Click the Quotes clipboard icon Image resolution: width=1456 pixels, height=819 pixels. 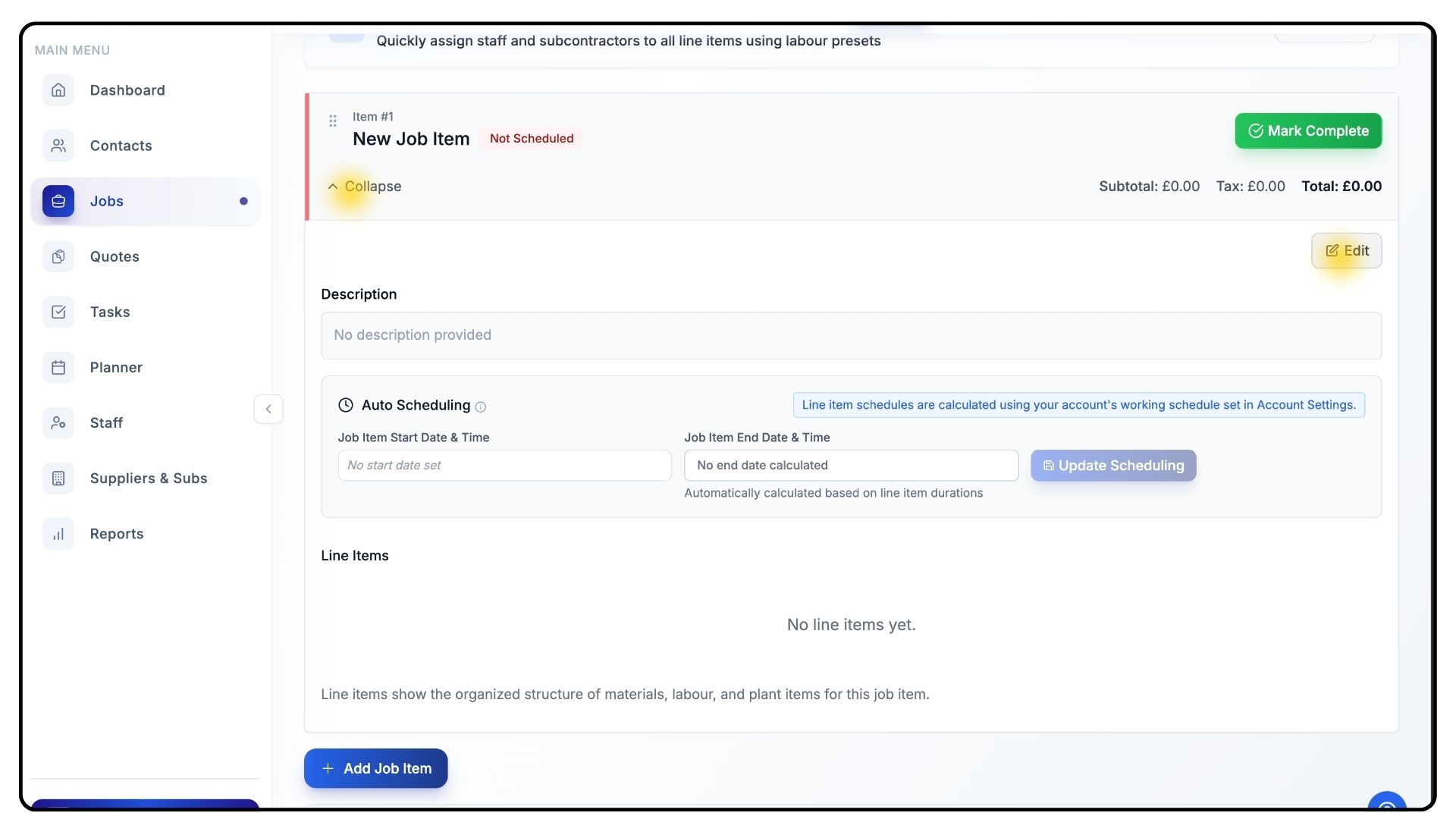point(58,256)
